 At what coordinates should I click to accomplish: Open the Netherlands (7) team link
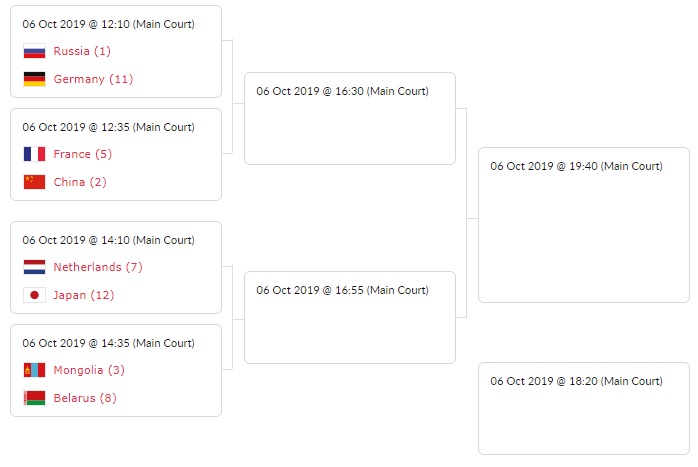[98, 267]
